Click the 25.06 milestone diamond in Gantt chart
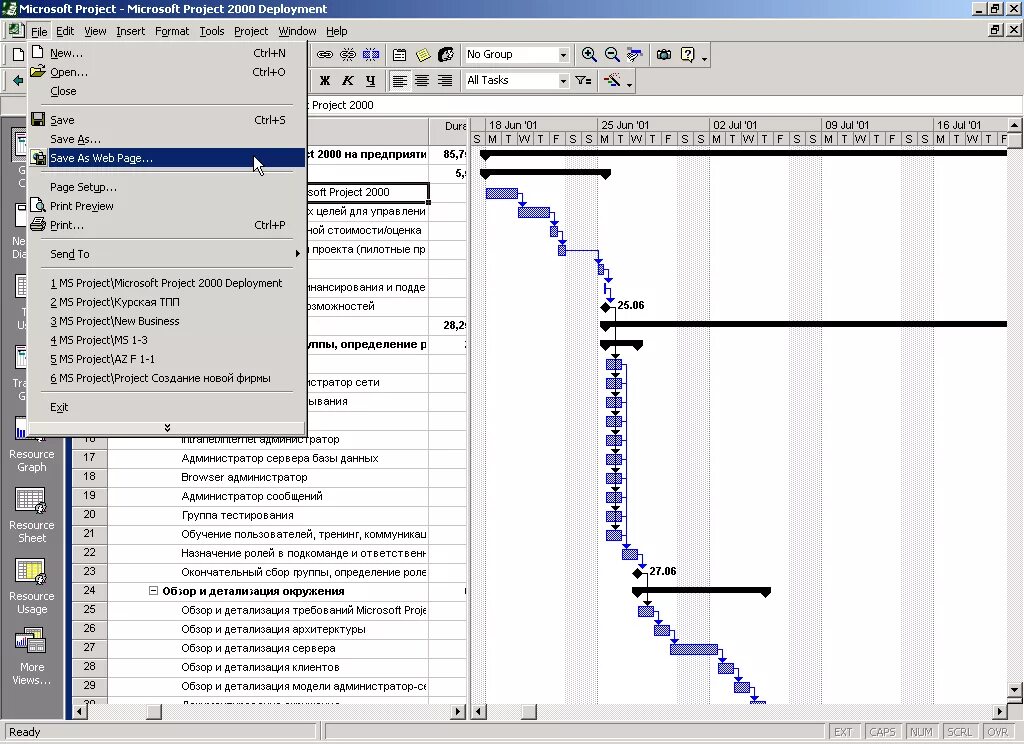This screenshot has height=744, width=1024. [x=605, y=306]
